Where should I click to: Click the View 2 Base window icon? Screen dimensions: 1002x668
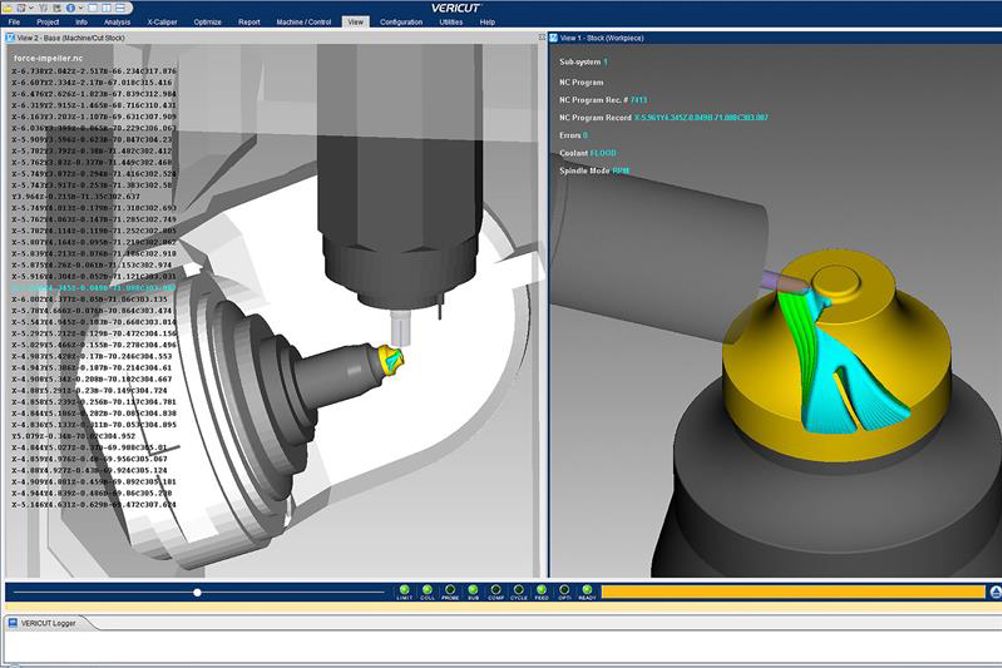[10, 38]
